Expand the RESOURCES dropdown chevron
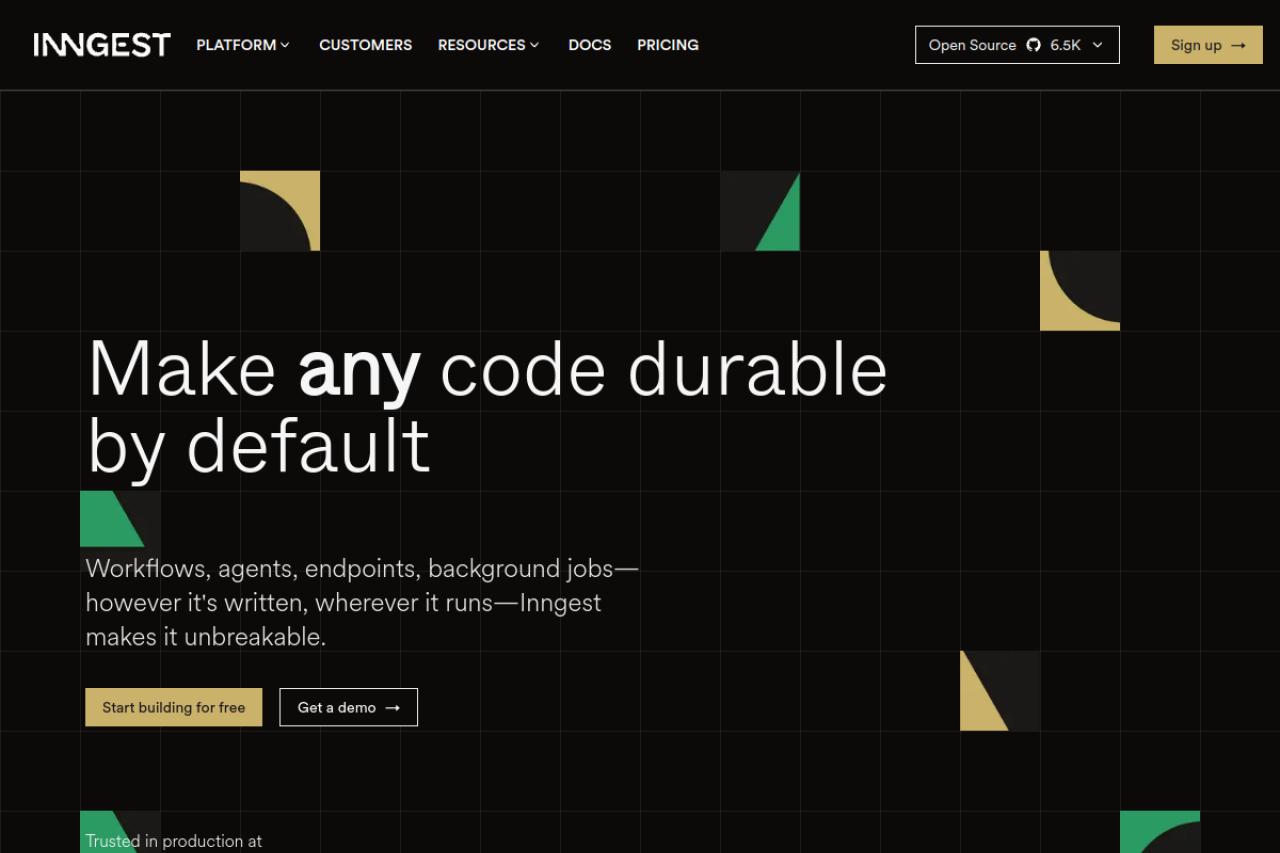The image size is (1280, 853). [x=535, y=45]
